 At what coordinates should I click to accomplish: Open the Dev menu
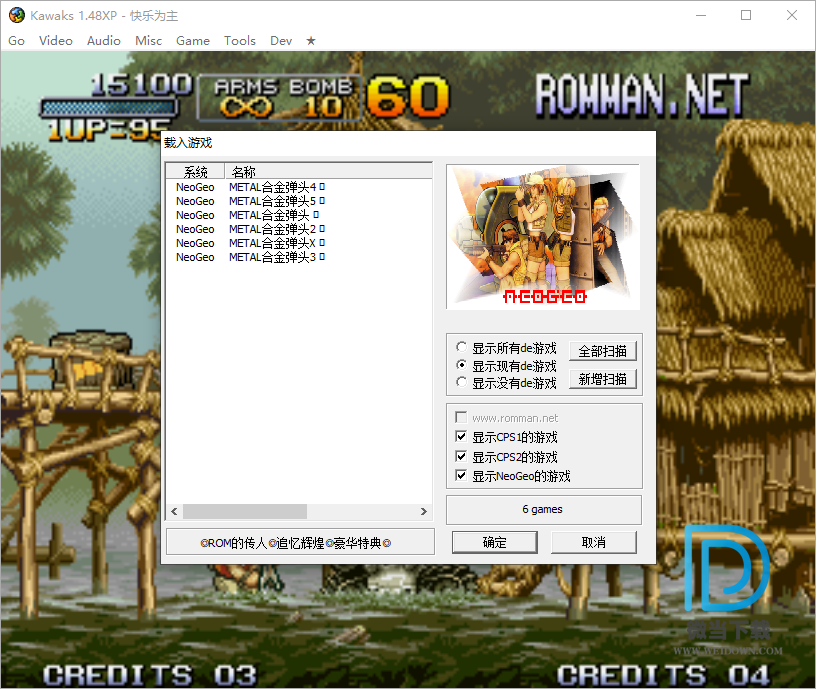pos(281,41)
